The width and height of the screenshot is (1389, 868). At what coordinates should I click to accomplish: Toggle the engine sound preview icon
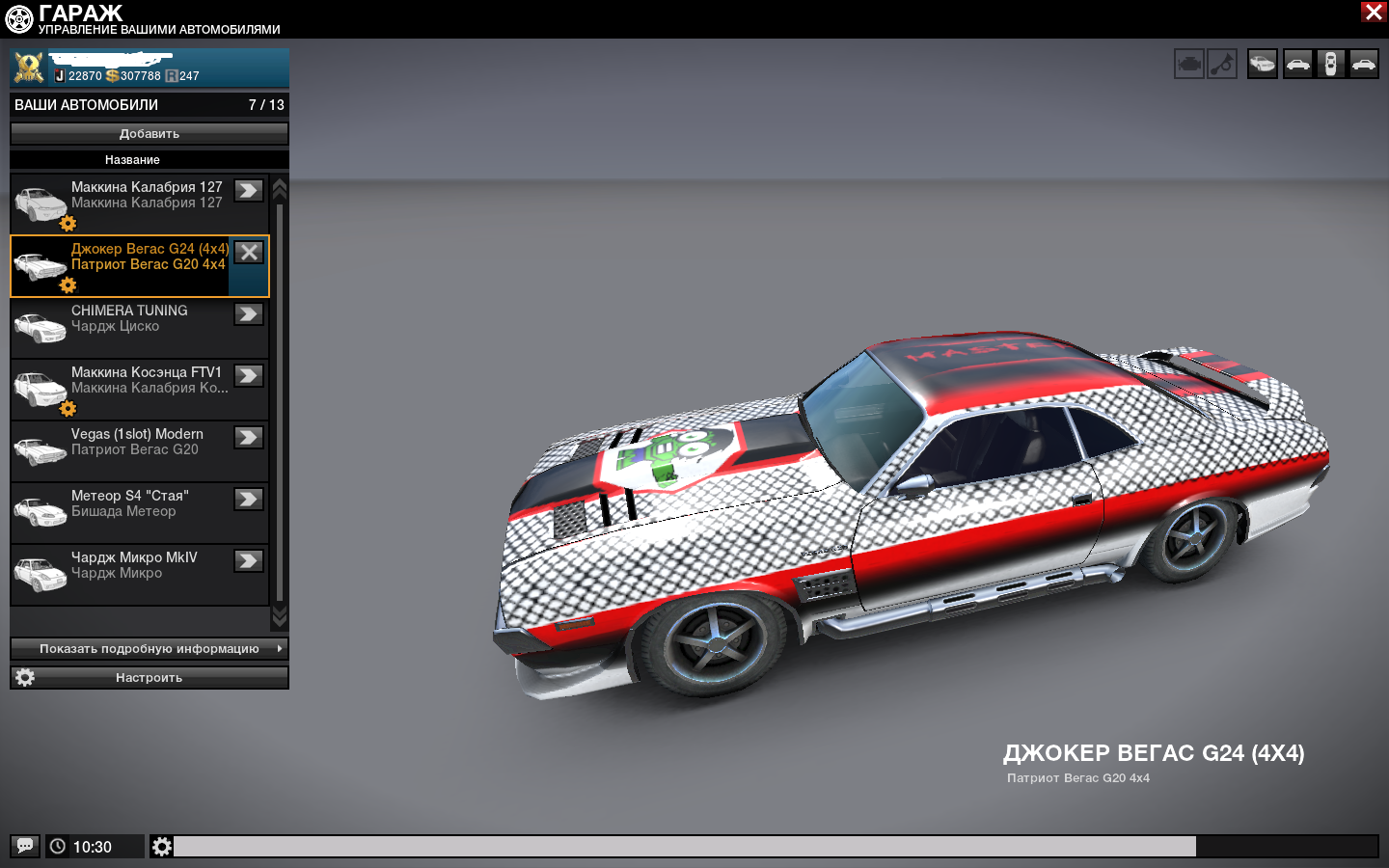pos(1188,65)
